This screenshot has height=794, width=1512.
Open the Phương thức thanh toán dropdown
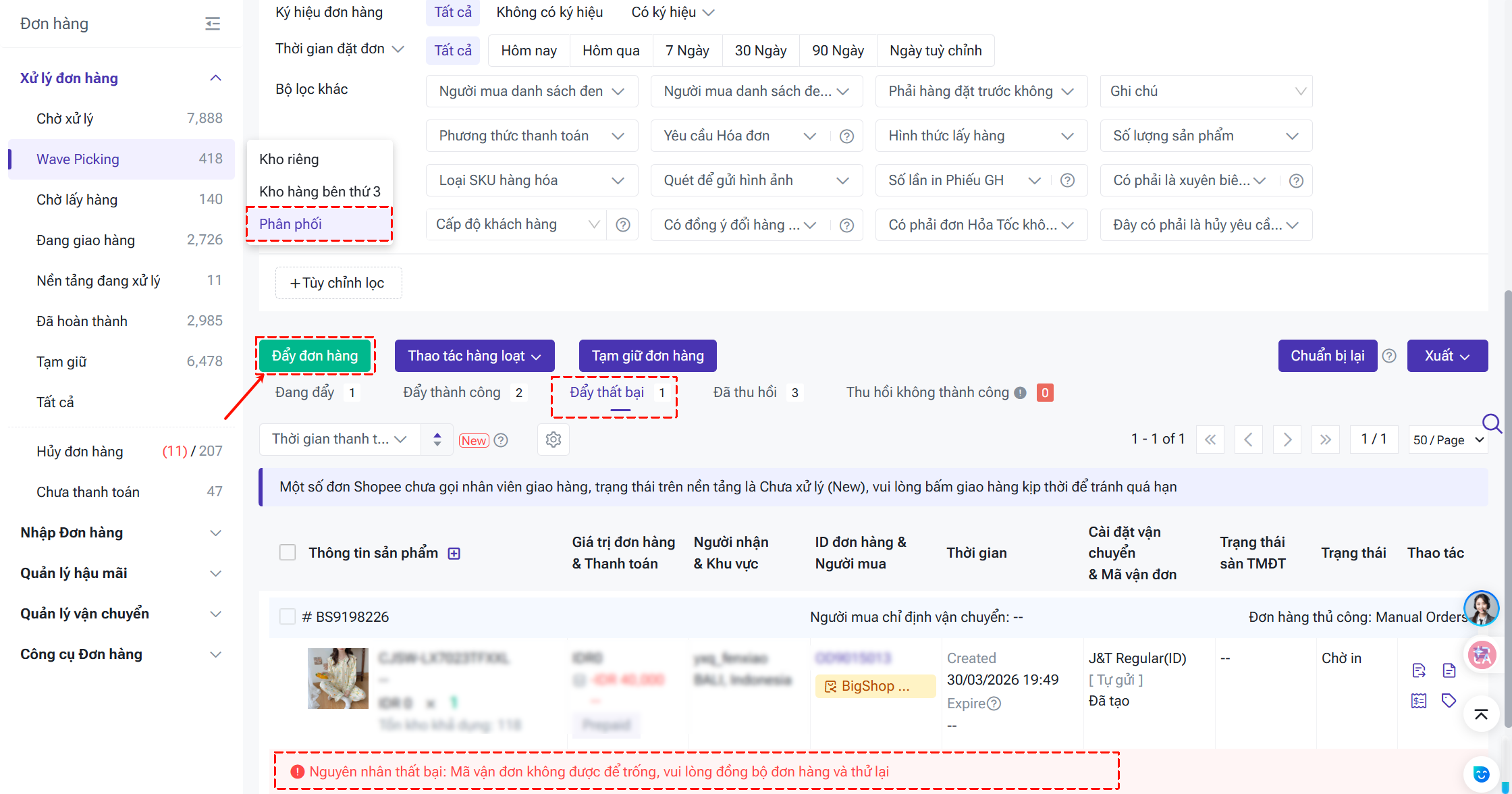(x=531, y=136)
